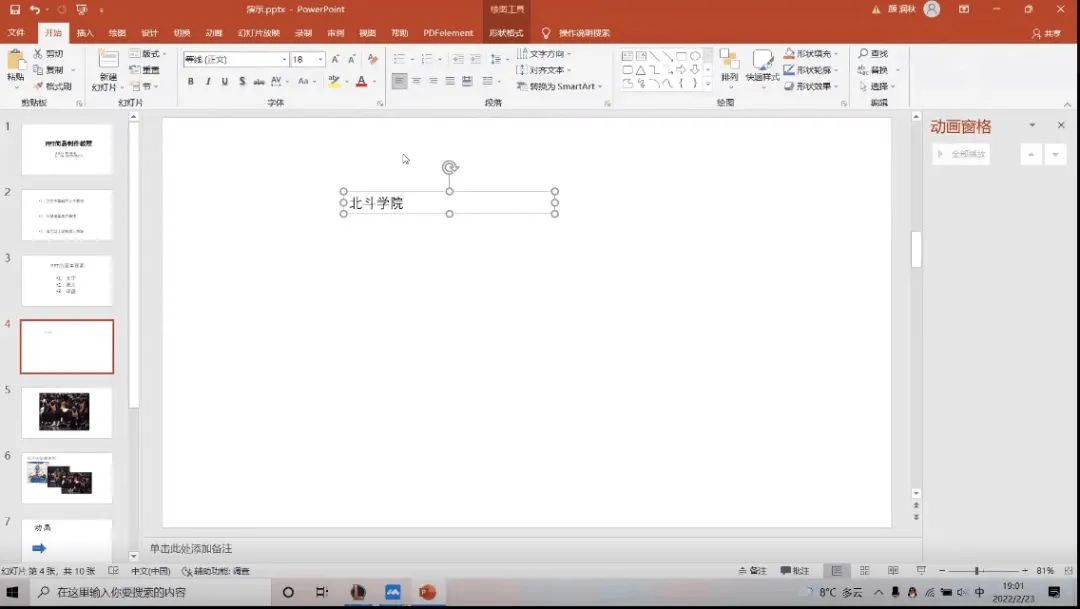Click the Save icon in quick access toolbar
1080x609 pixels.
tap(15, 9)
